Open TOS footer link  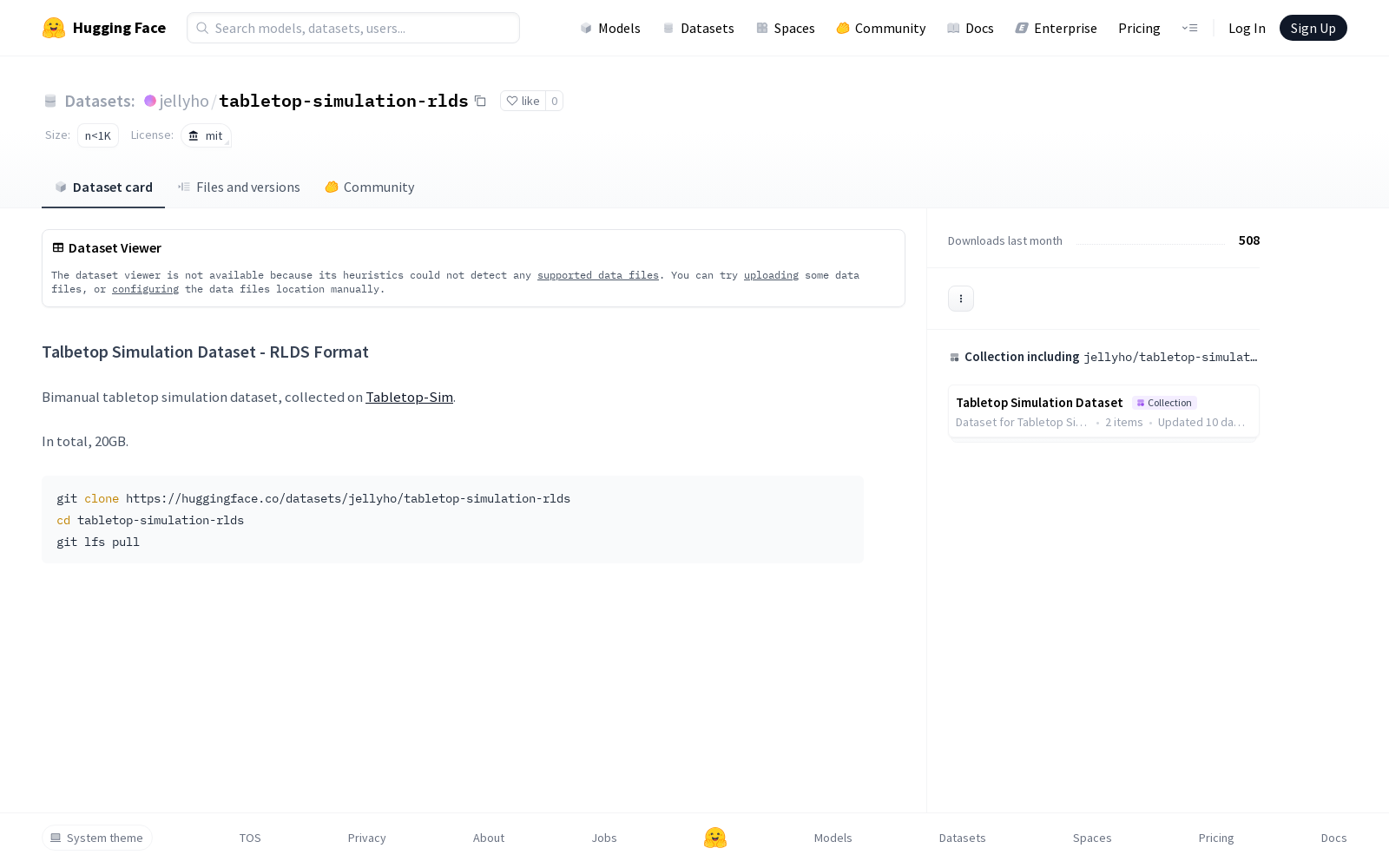click(x=250, y=838)
